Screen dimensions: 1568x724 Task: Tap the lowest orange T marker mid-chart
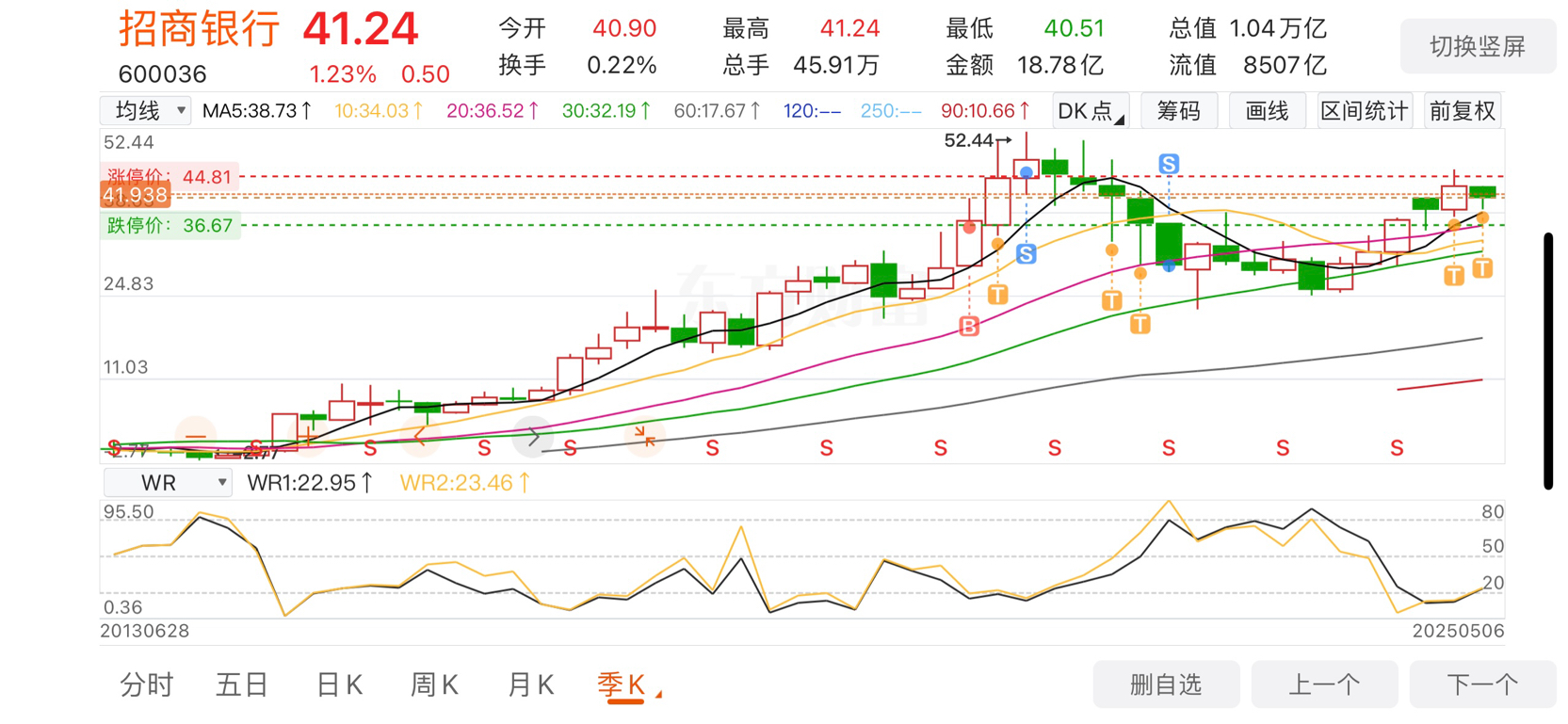(x=1140, y=325)
